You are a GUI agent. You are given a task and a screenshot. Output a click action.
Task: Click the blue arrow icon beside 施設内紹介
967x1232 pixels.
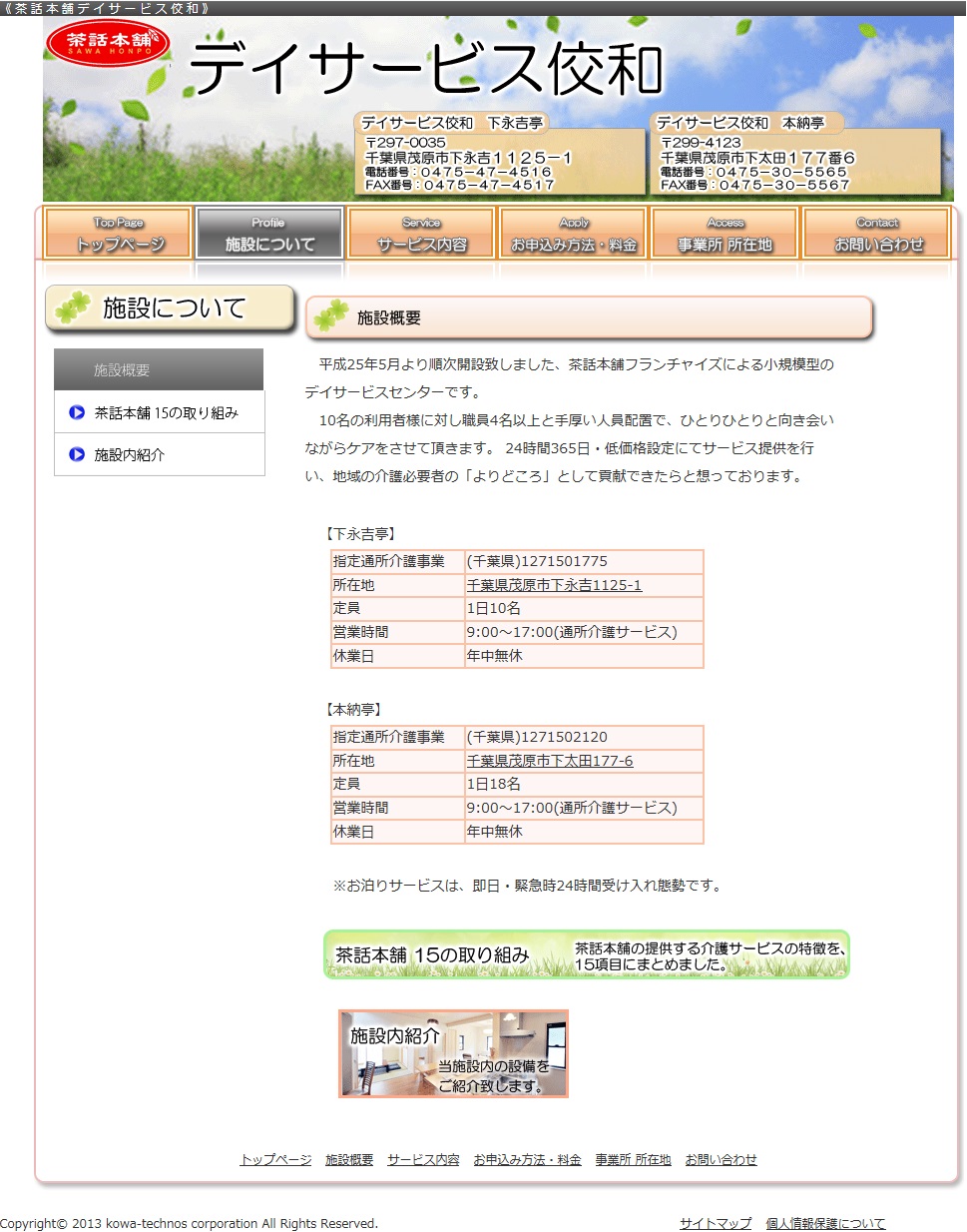77,454
